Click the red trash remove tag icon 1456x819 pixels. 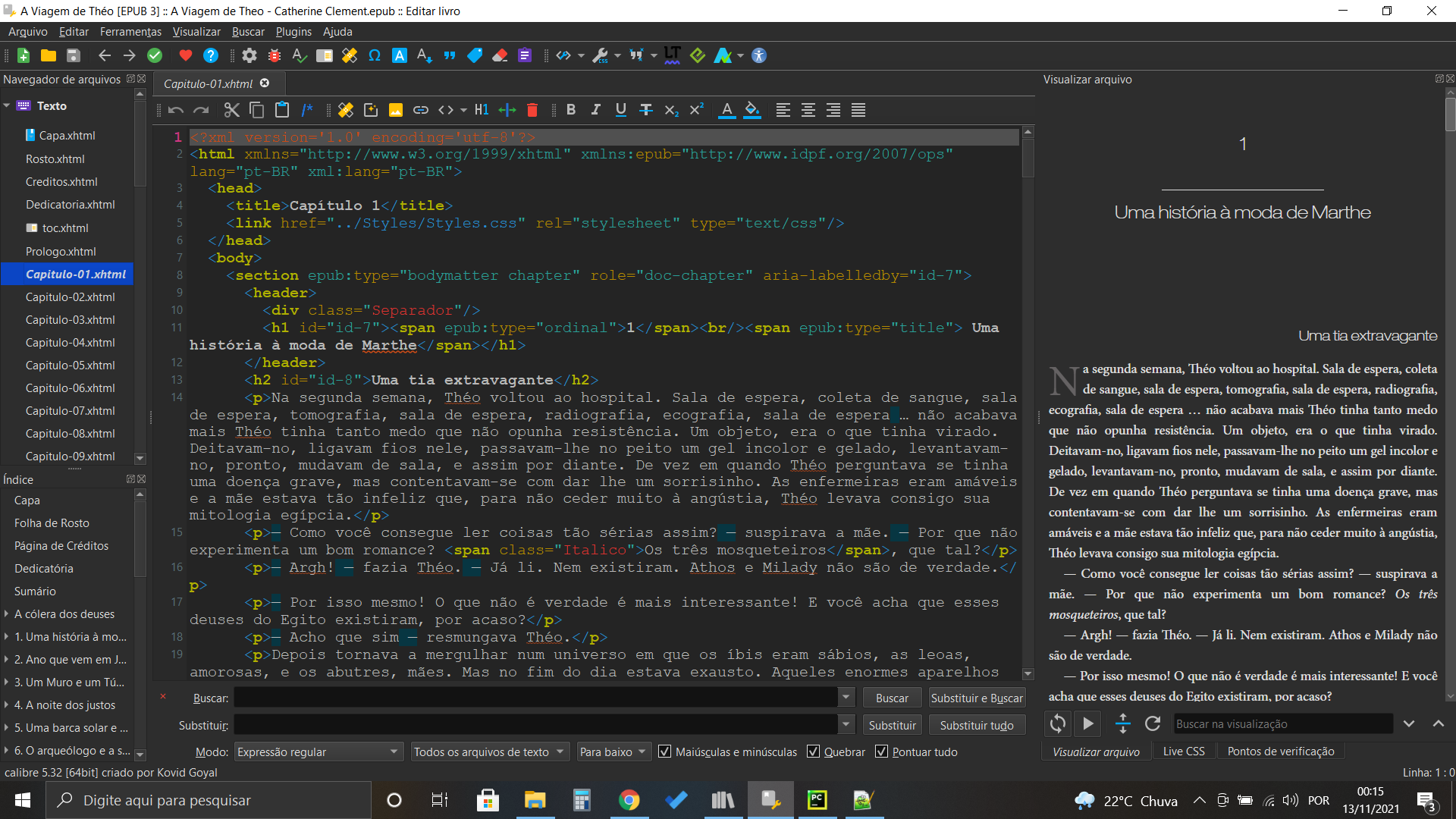[x=532, y=110]
